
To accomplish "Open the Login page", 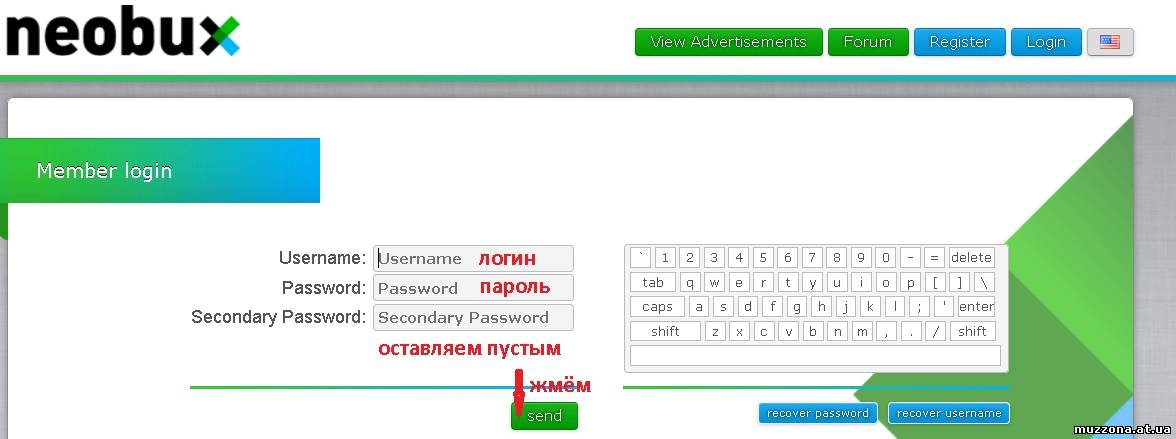I will (x=1046, y=42).
